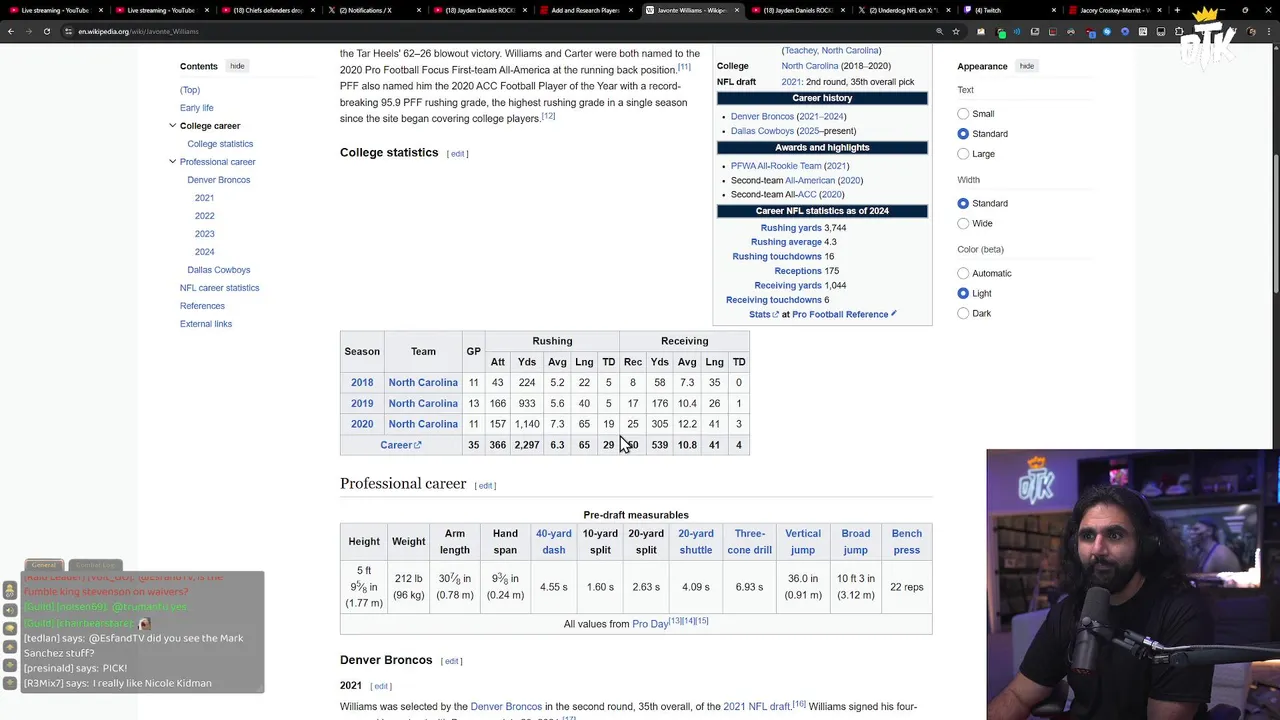Go back using the browser back arrow

[10, 31]
